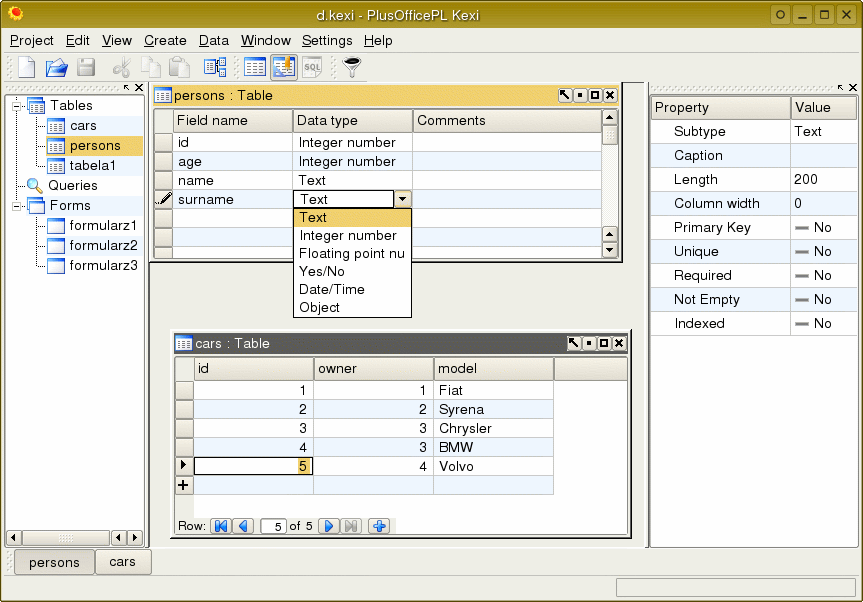Click the Open project folder icon

[x=56, y=68]
